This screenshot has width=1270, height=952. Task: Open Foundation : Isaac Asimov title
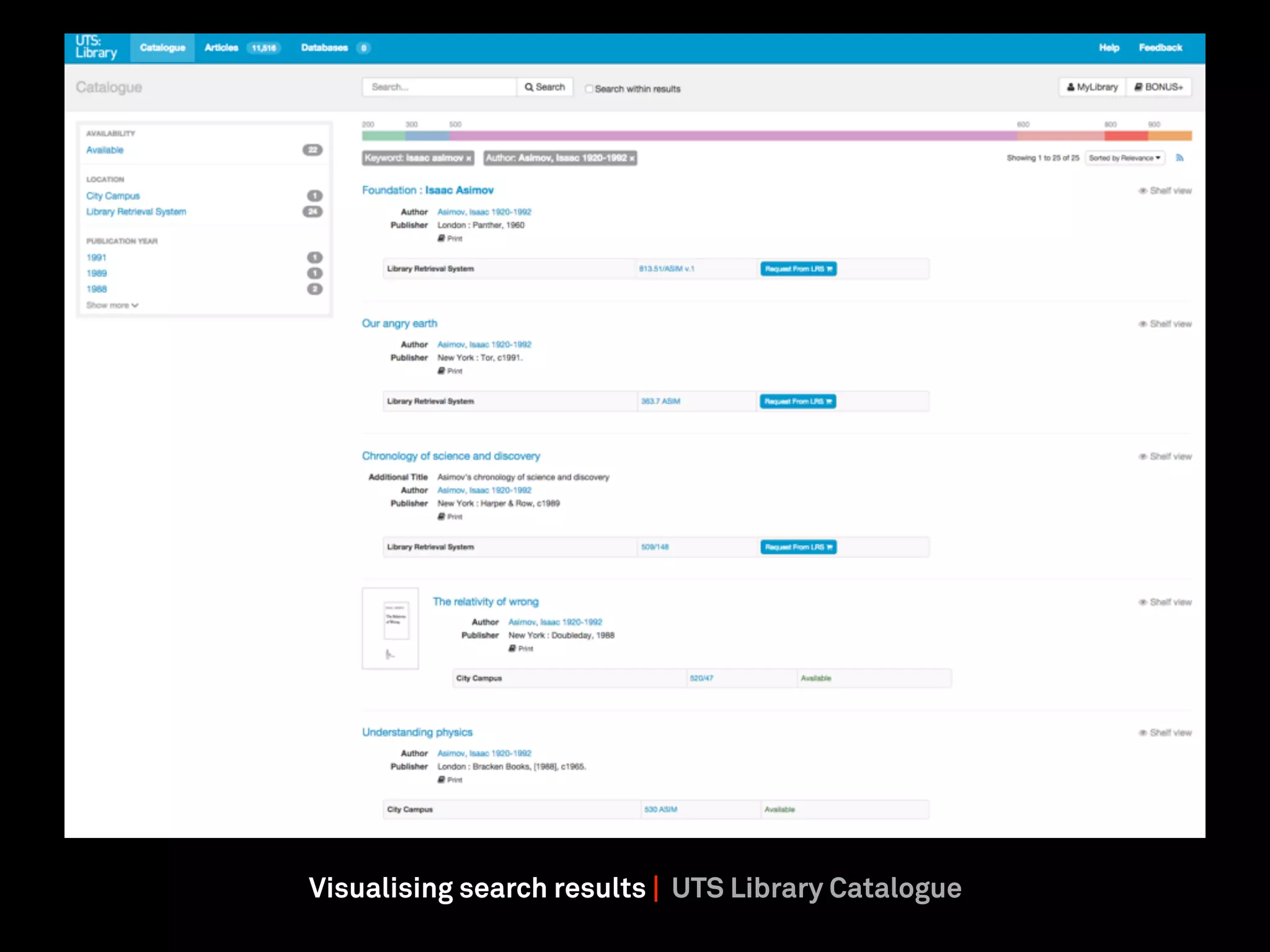click(428, 190)
